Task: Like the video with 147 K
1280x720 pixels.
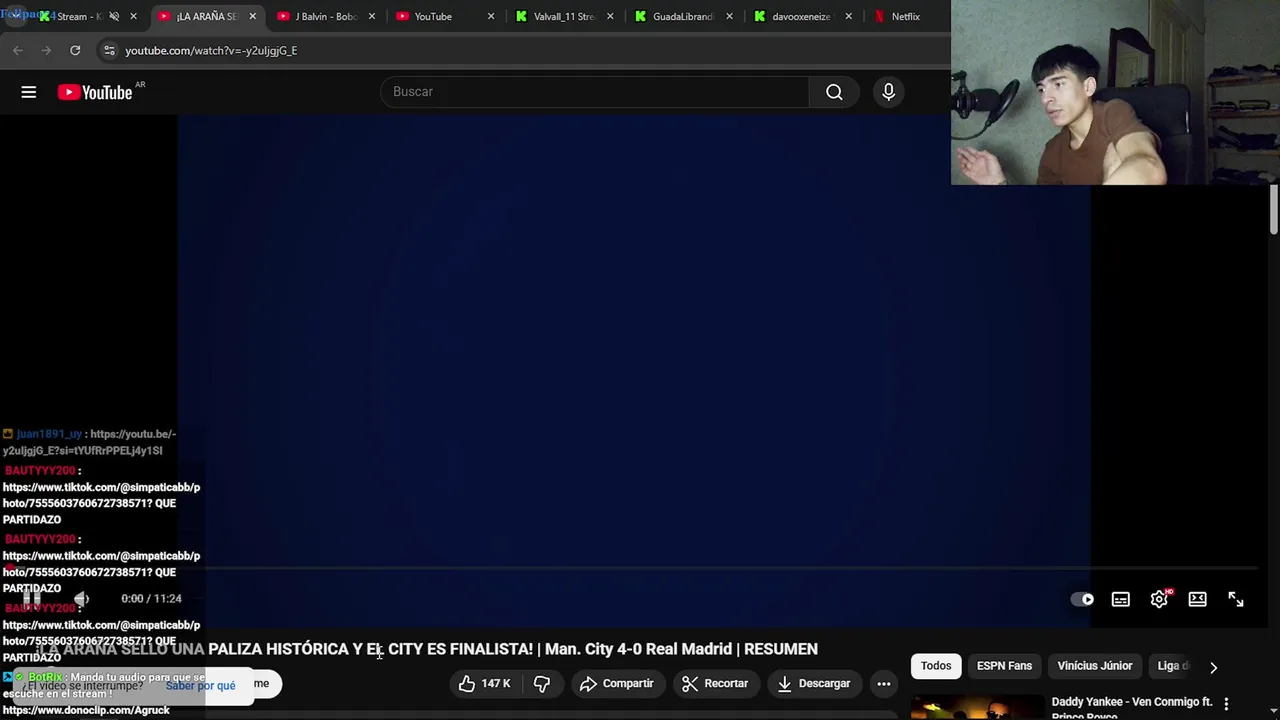Action: pos(485,684)
